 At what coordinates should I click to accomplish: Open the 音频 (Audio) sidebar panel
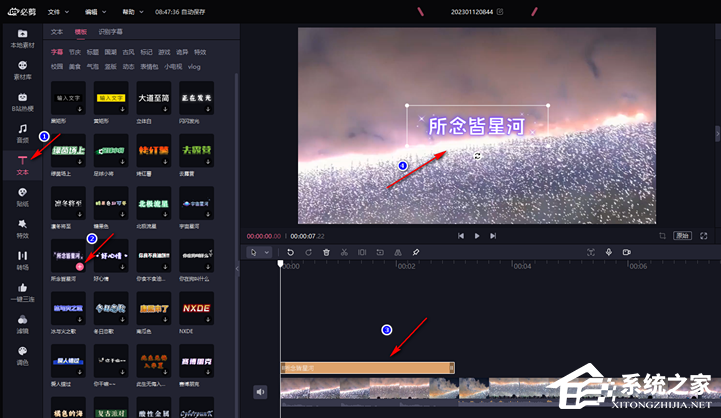pyautogui.click(x=22, y=131)
